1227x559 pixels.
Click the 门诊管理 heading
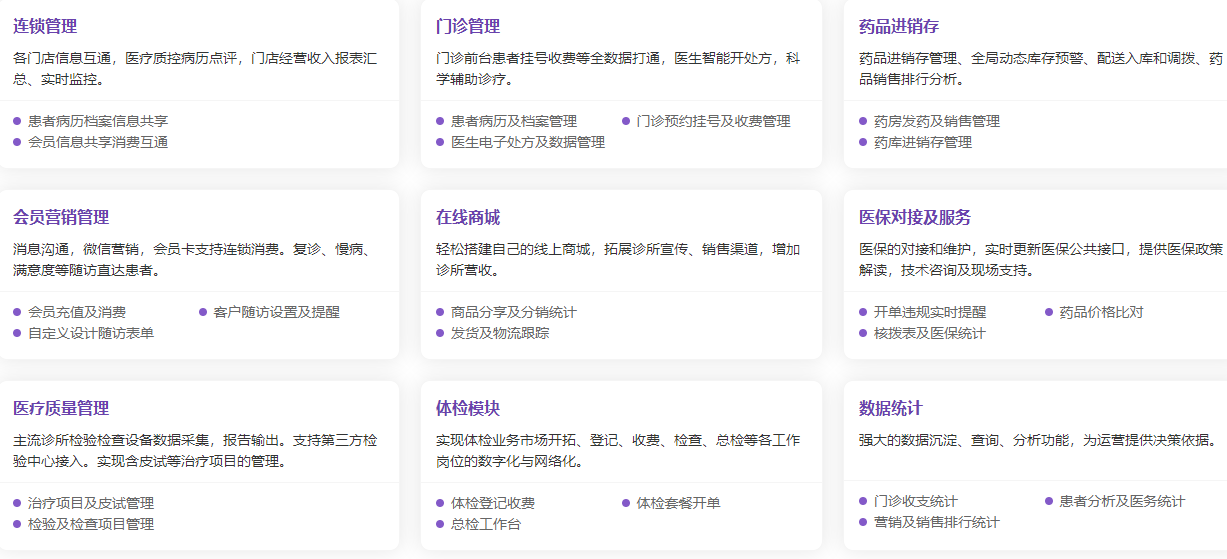pos(468,26)
